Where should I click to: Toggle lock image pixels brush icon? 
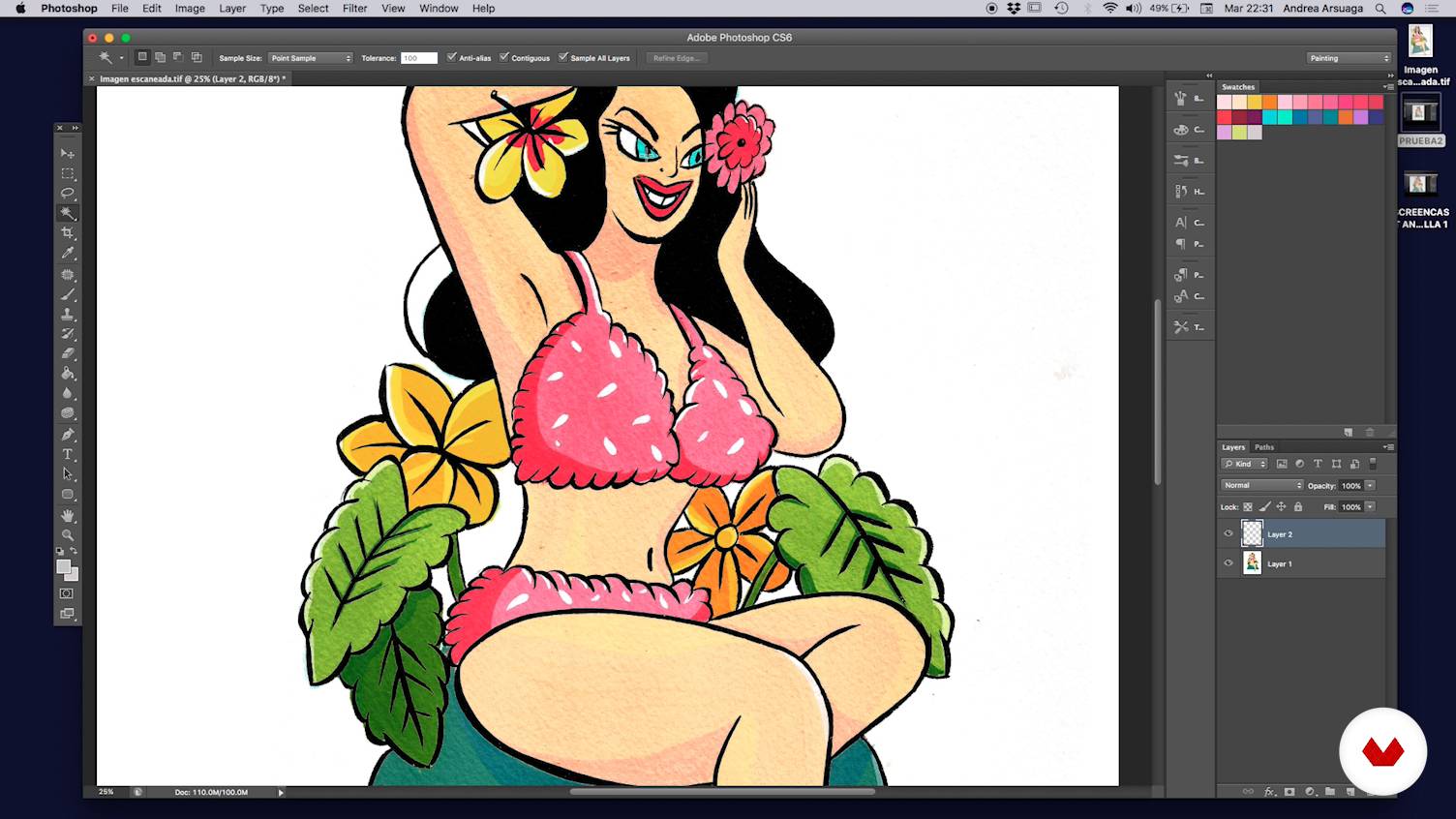click(x=1264, y=506)
